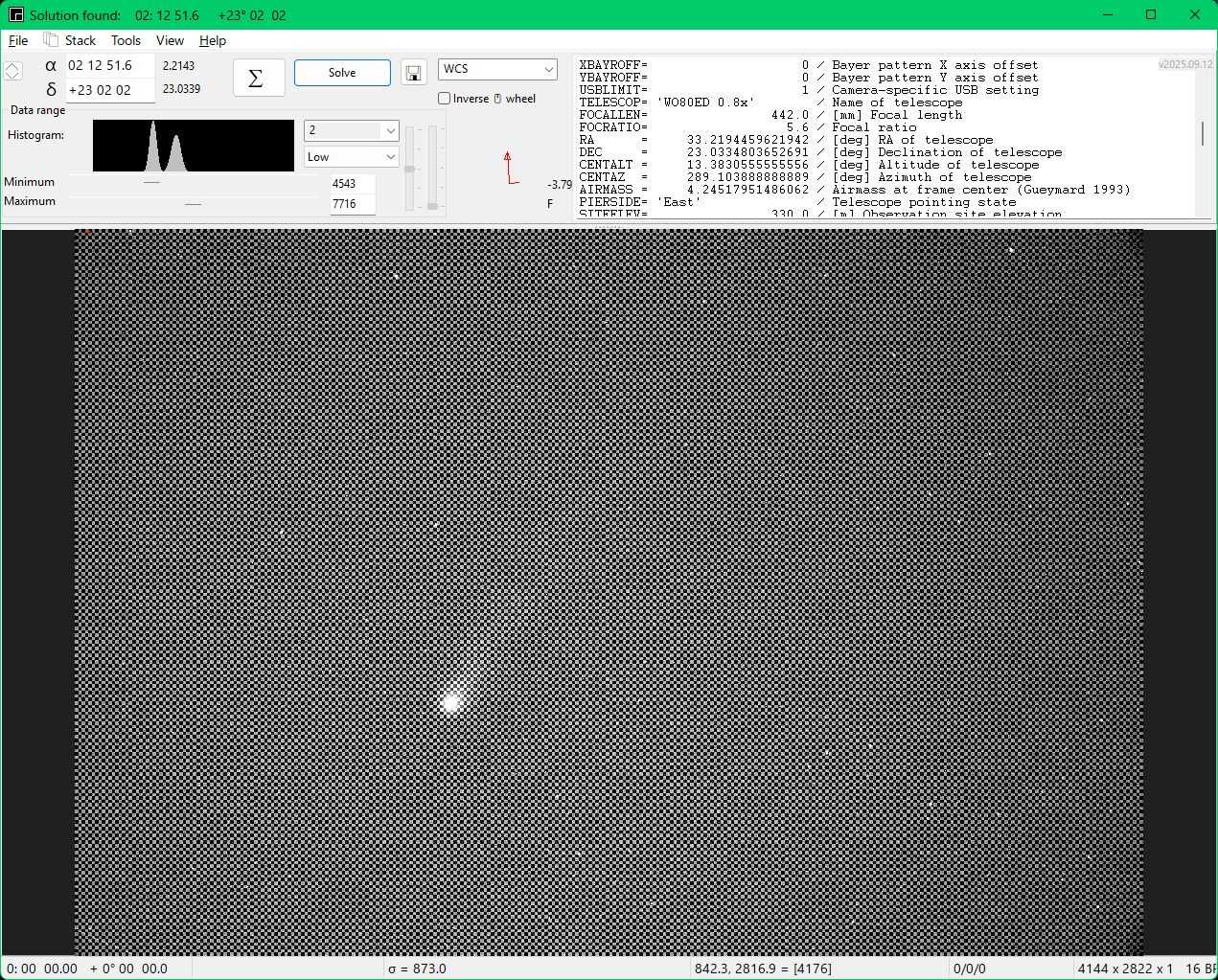This screenshot has height=980, width=1218.
Task: Click the Solve button
Action: tap(342, 73)
